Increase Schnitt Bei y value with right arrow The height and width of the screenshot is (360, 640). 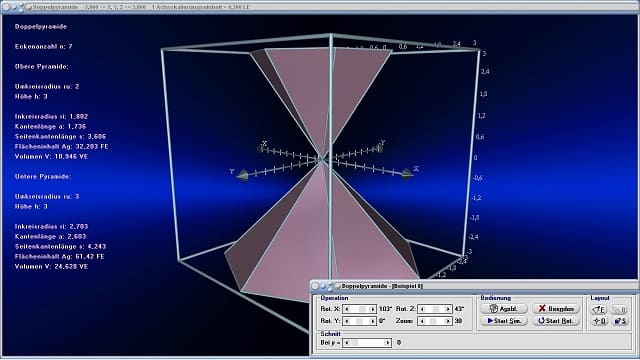click(387, 342)
